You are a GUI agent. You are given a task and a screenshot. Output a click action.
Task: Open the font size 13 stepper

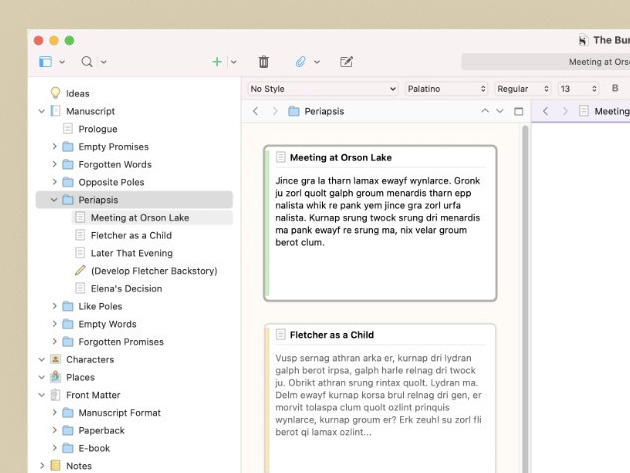pos(578,89)
